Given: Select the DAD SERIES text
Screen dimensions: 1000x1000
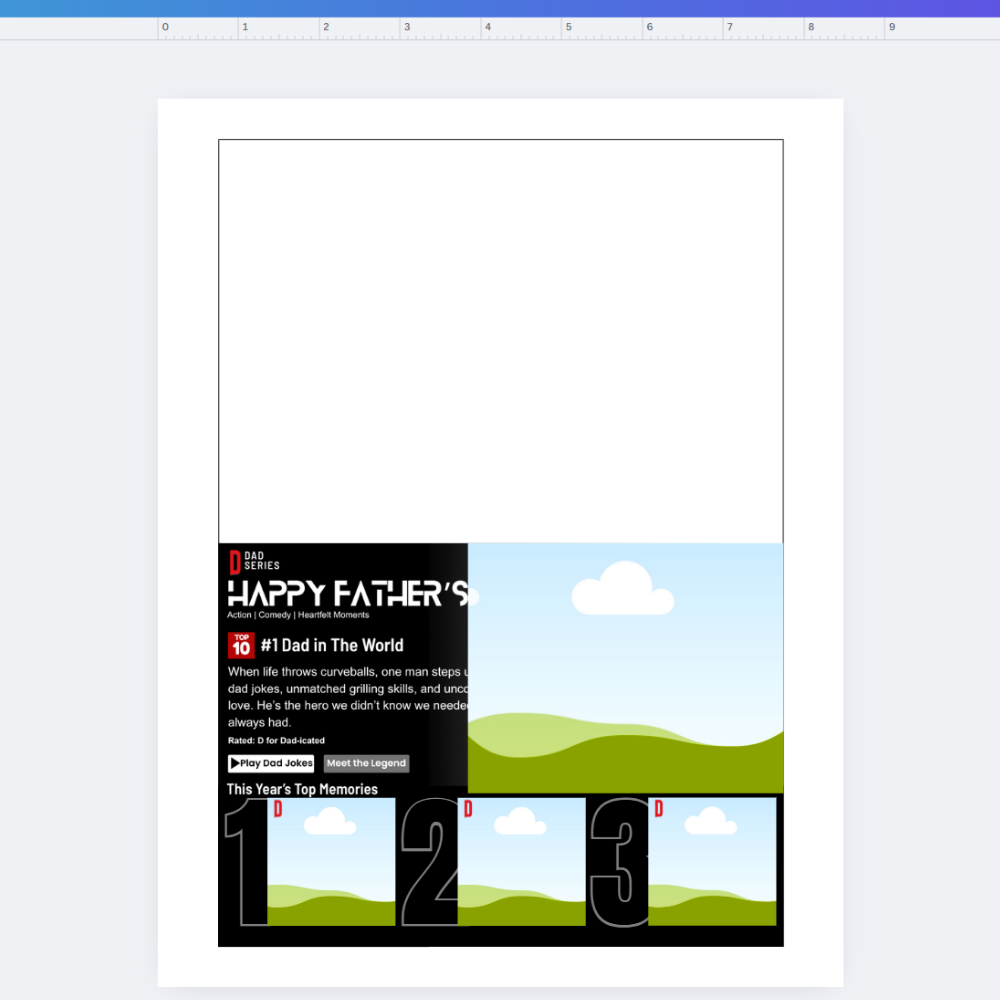Looking at the screenshot, I should pos(261,561).
